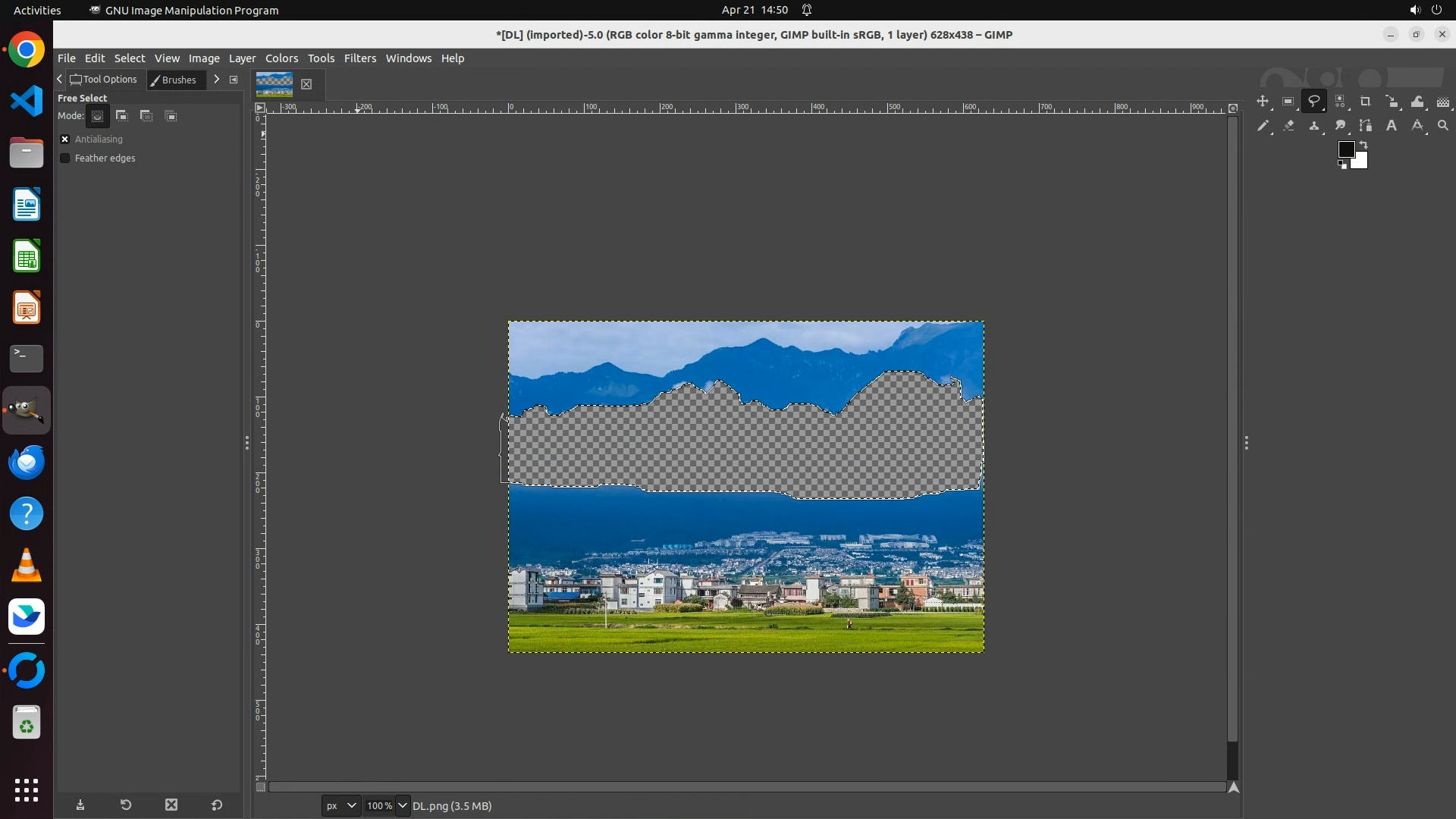Choose Add to current selection mode
This screenshot has height=819, width=1456.
[122, 116]
